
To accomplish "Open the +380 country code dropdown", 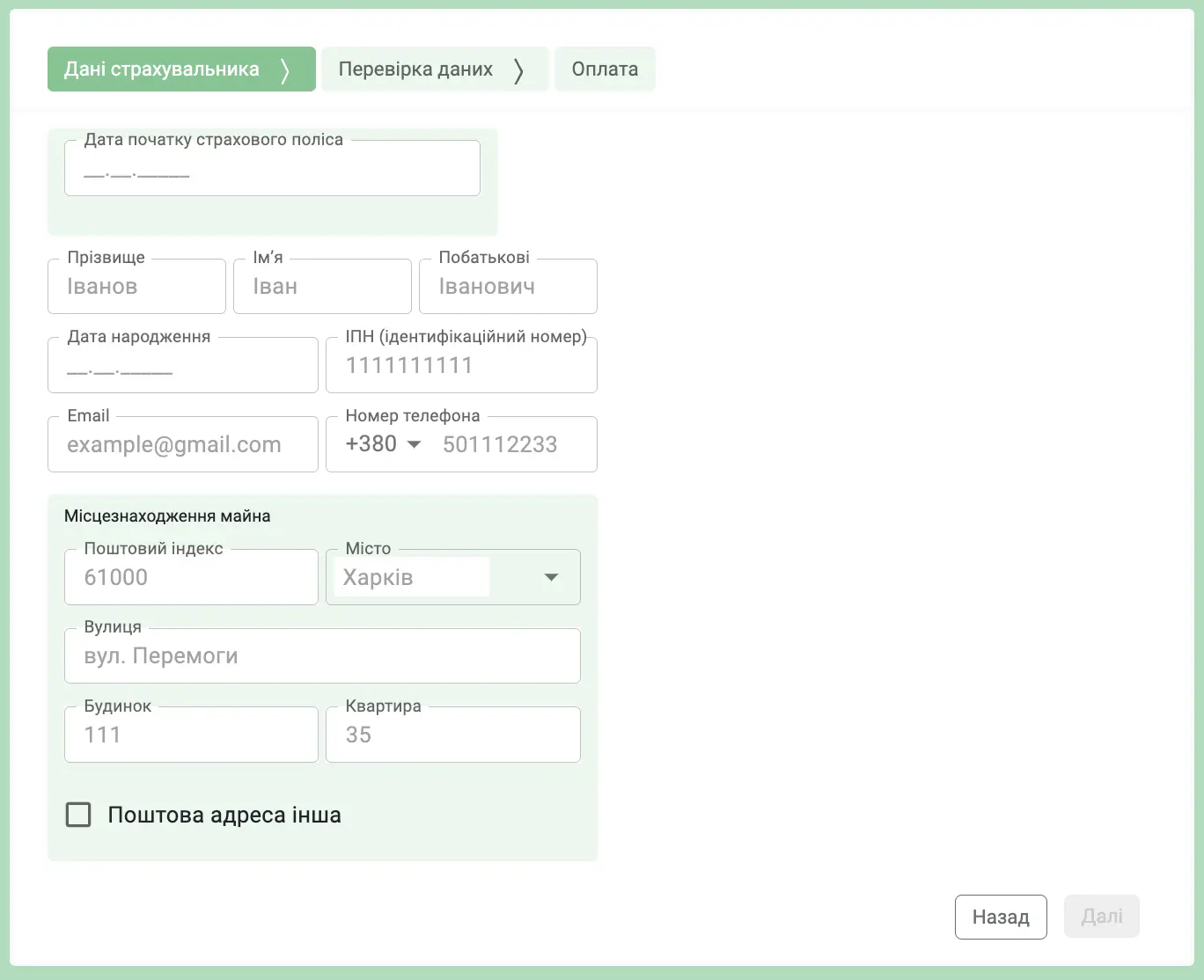I will pyautogui.click(x=384, y=445).
